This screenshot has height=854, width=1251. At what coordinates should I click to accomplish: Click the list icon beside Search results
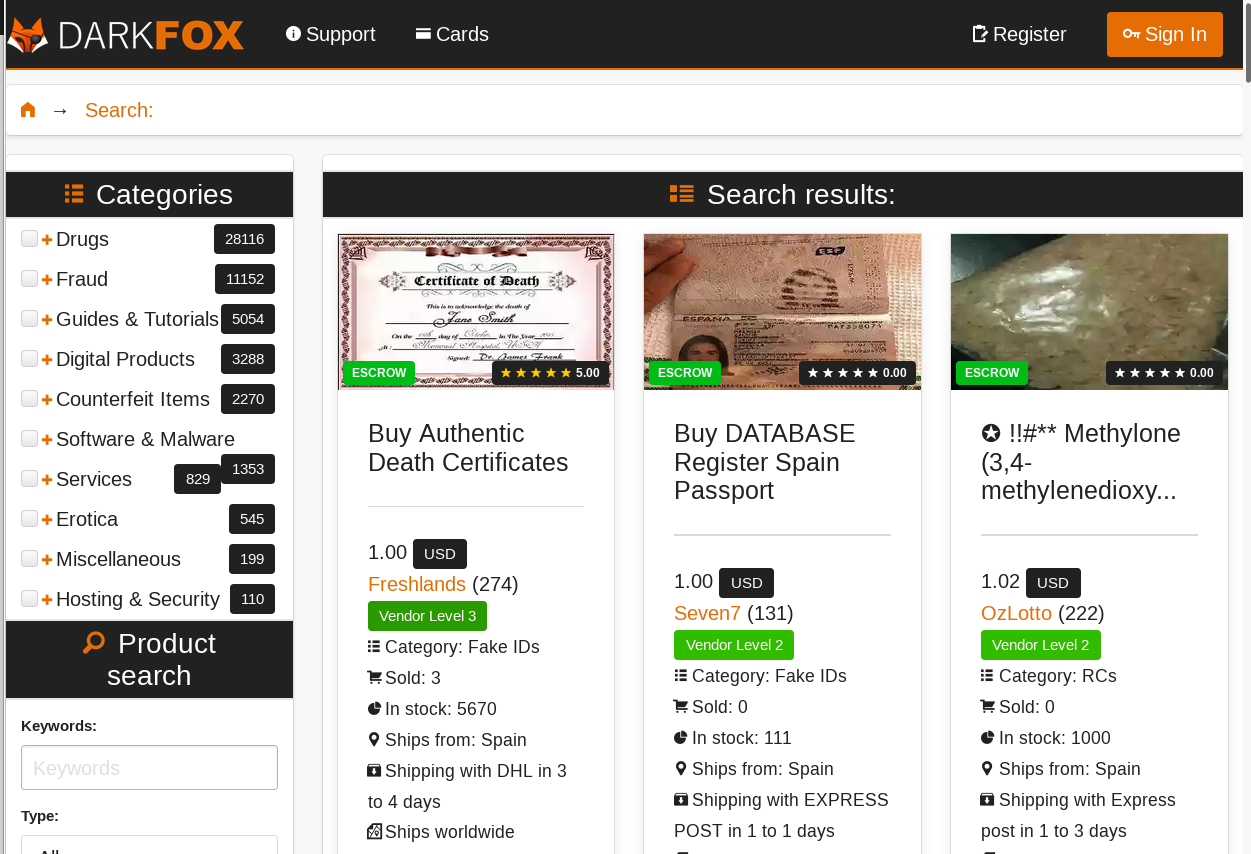681,194
